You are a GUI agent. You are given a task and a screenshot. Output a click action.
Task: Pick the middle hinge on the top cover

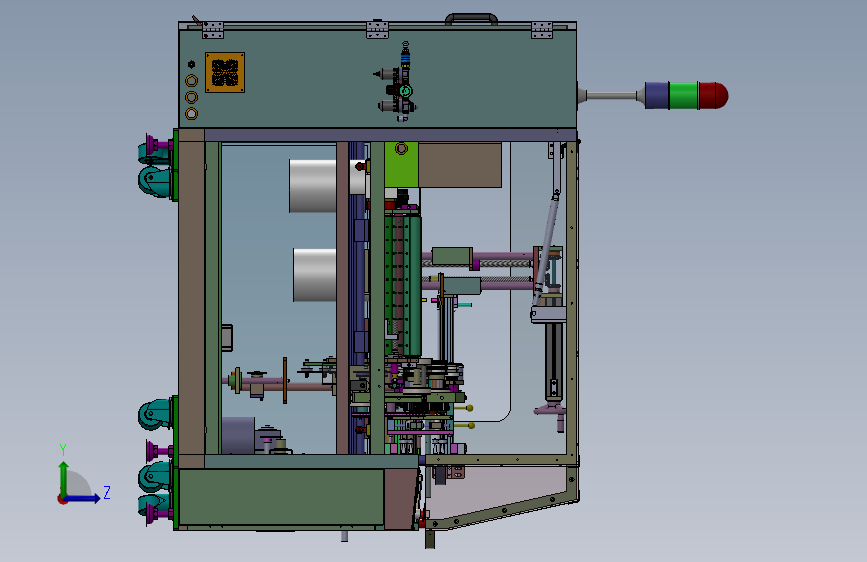point(378,29)
